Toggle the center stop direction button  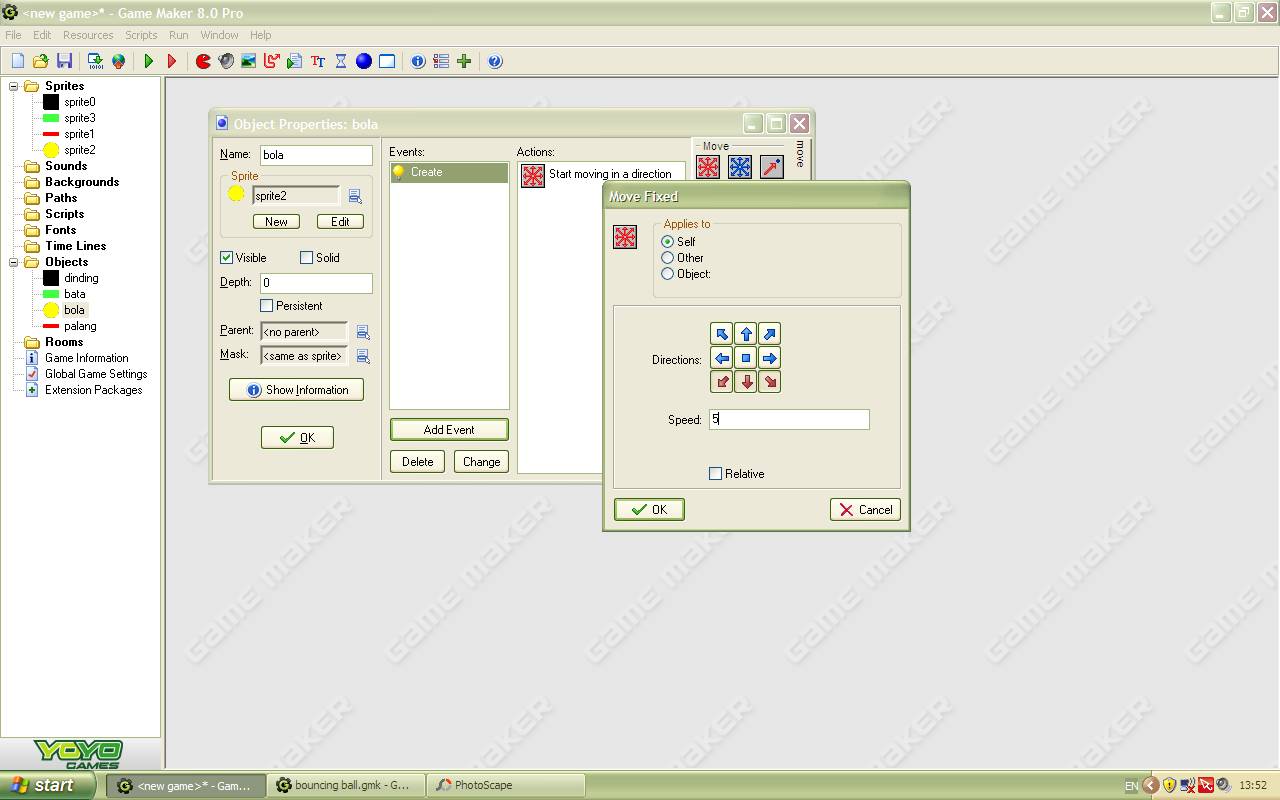(746, 358)
